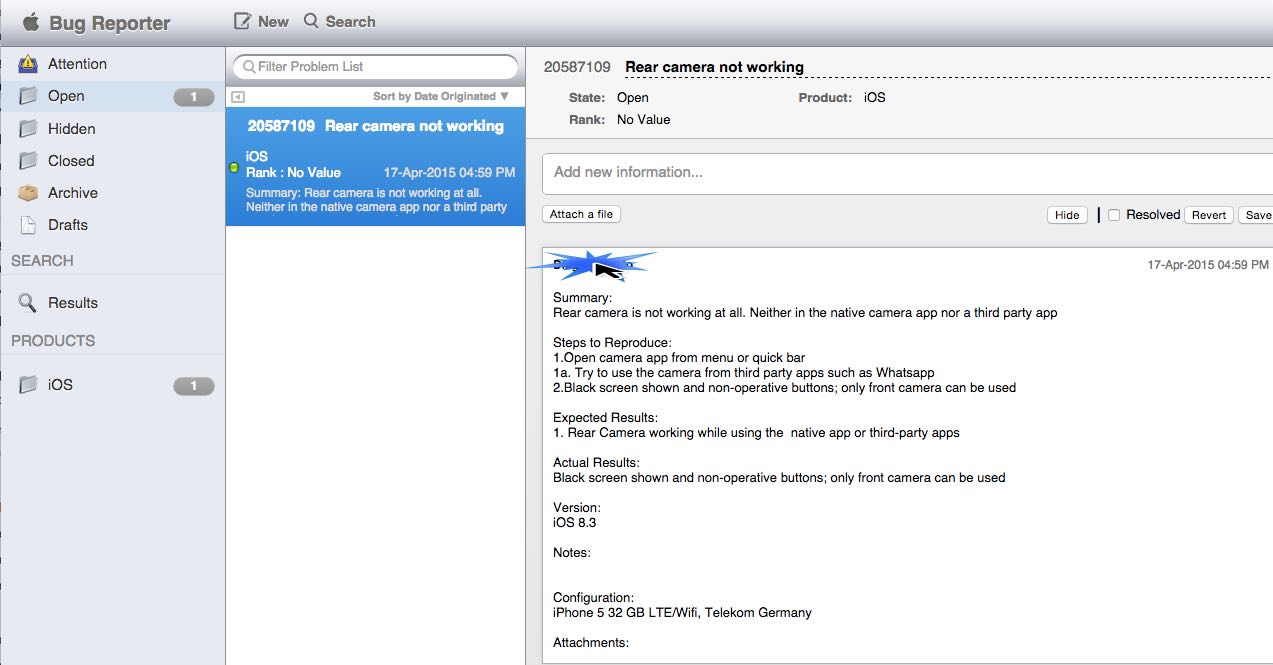Show the Hidden problems list

click(113, 129)
